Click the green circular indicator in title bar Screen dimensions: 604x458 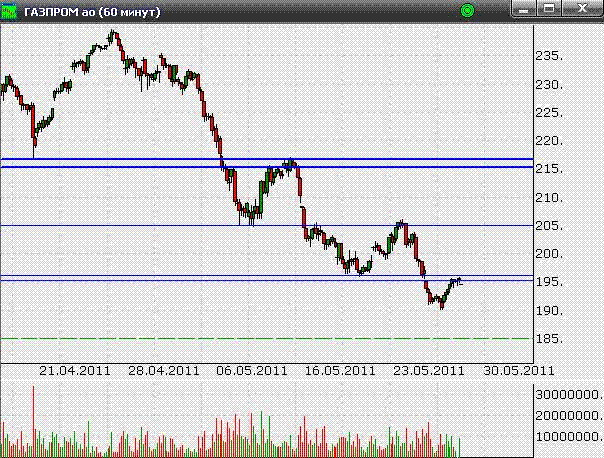467,10
